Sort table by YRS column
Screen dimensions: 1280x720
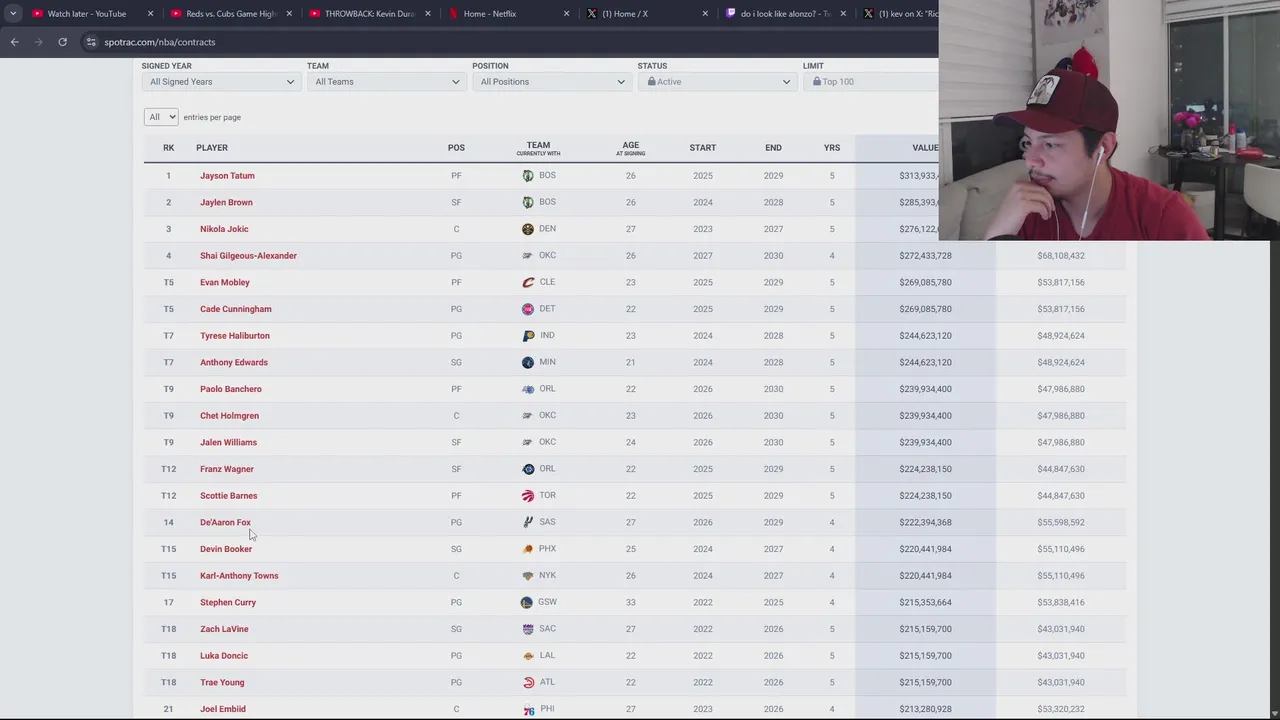(x=832, y=148)
